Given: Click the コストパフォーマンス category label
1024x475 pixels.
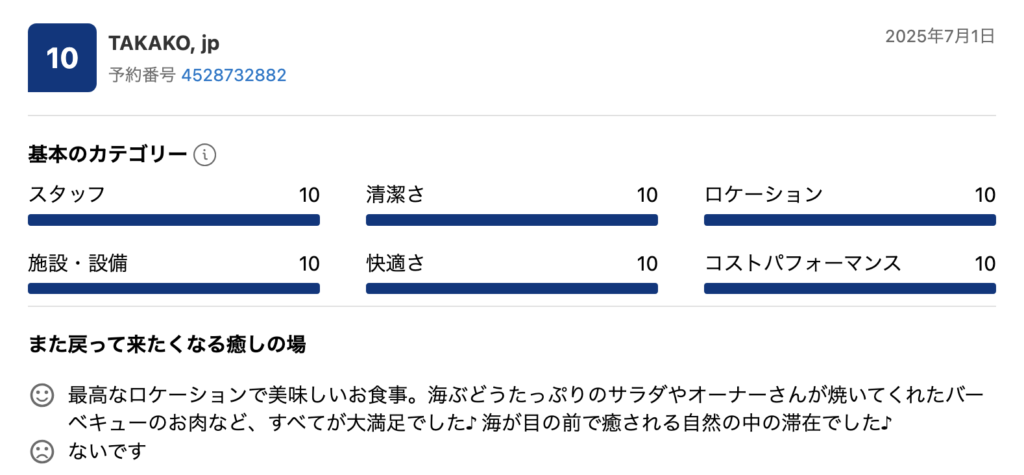Looking at the screenshot, I should point(803,264).
